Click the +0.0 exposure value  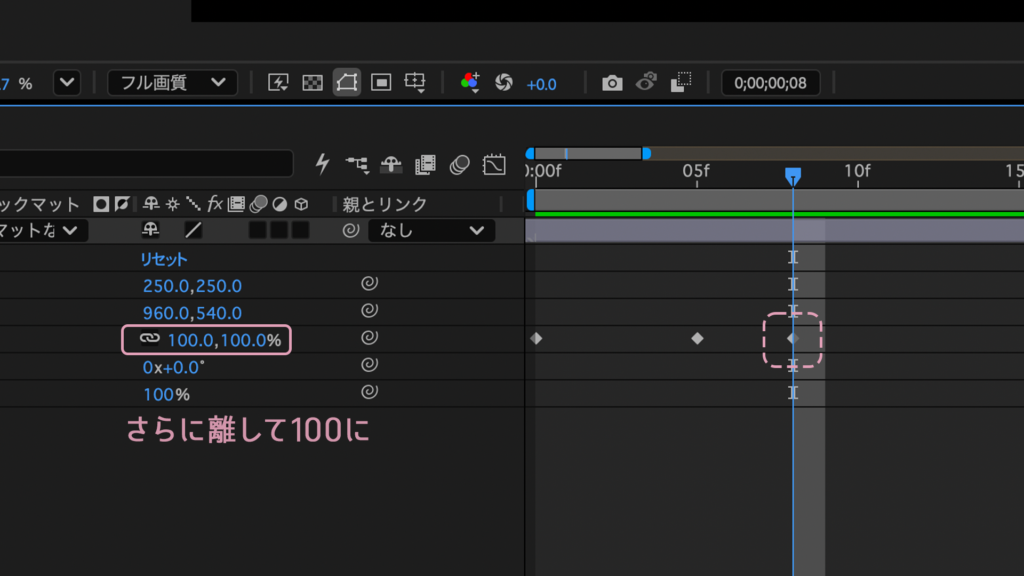(x=541, y=84)
